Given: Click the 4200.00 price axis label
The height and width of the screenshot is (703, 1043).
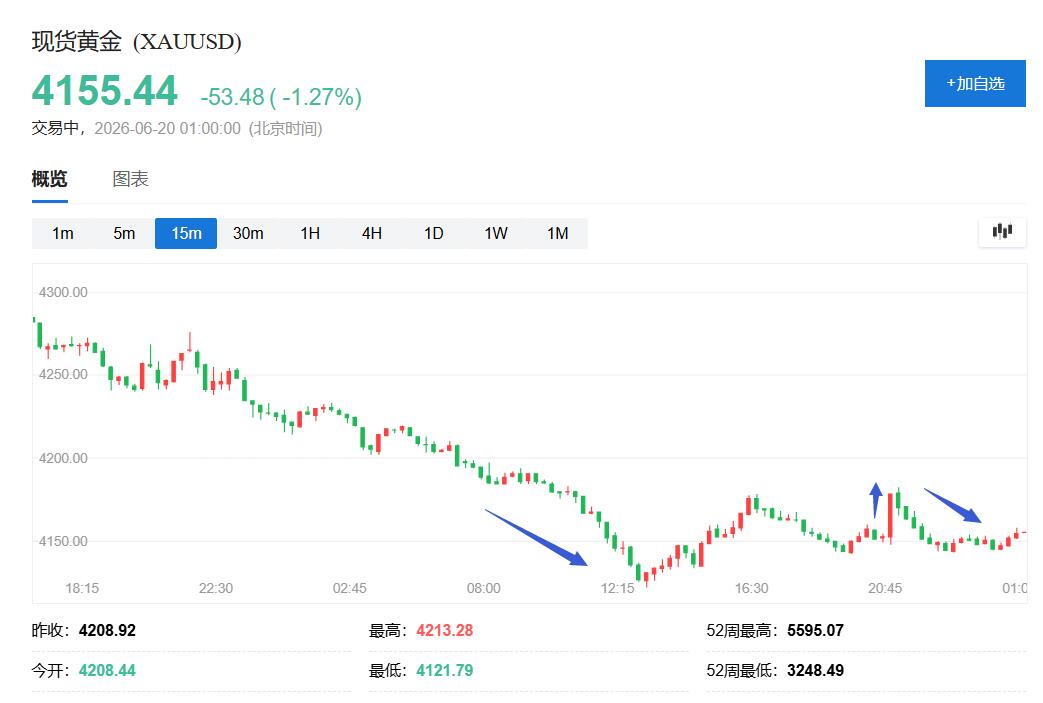Looking at the screenshot, I should [x=63, y=458].
